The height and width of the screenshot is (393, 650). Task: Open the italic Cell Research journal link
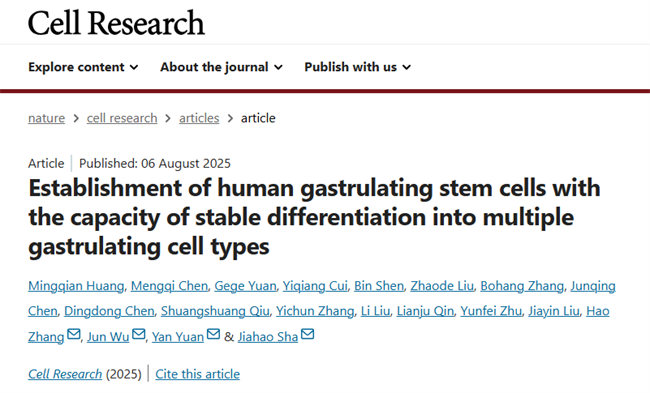(65, 374)
